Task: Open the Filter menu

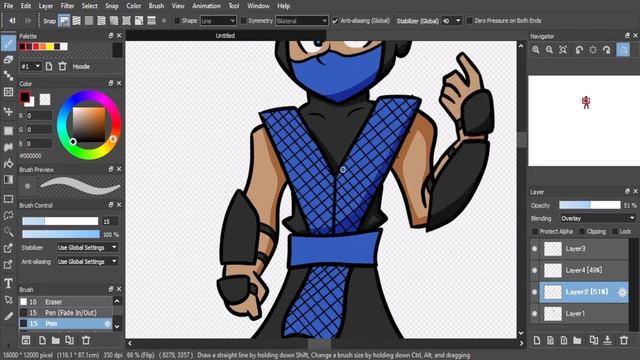Action: 67,6
